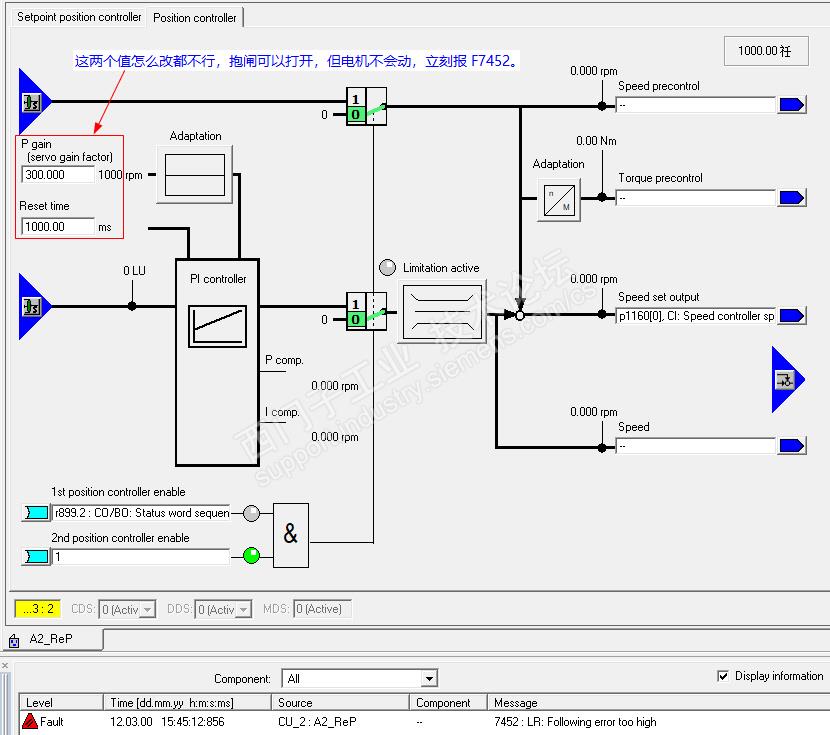This screenshot has width=830, height=735.
Task: Sort by Source column header
Action: click(x=340, y=702)
